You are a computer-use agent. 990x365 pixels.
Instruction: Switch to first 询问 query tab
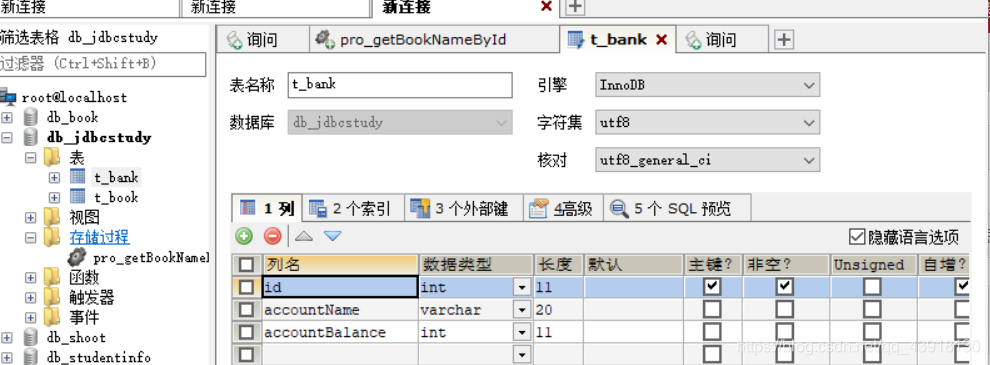(262, 40)
